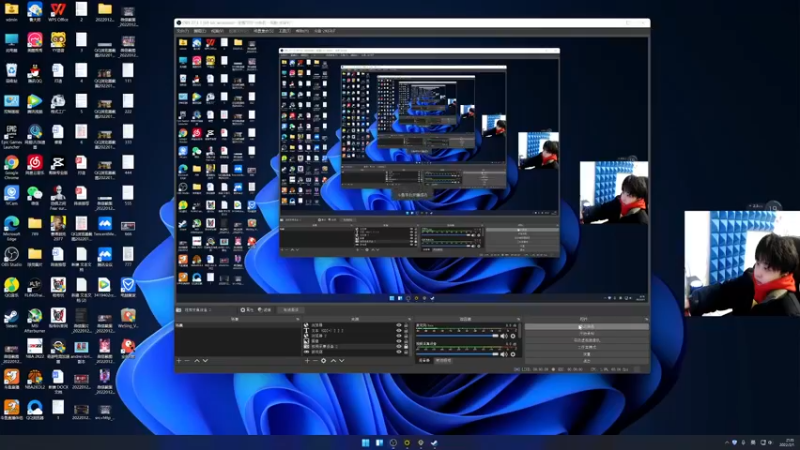Open Google Chrome desktop icon
Screen dimensions: 800x450
11,166
